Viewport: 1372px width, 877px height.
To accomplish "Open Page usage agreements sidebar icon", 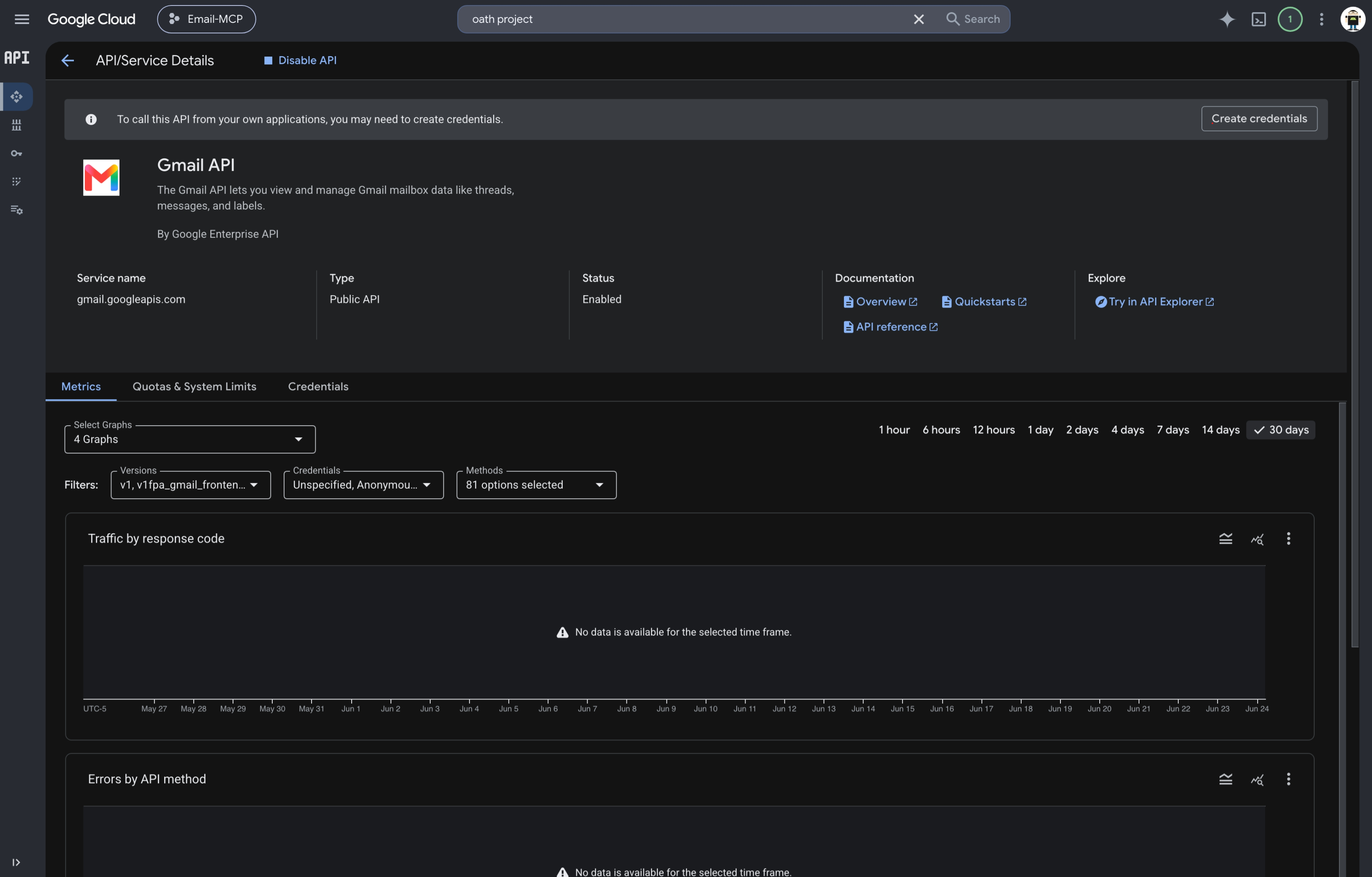I will (16, 210).
